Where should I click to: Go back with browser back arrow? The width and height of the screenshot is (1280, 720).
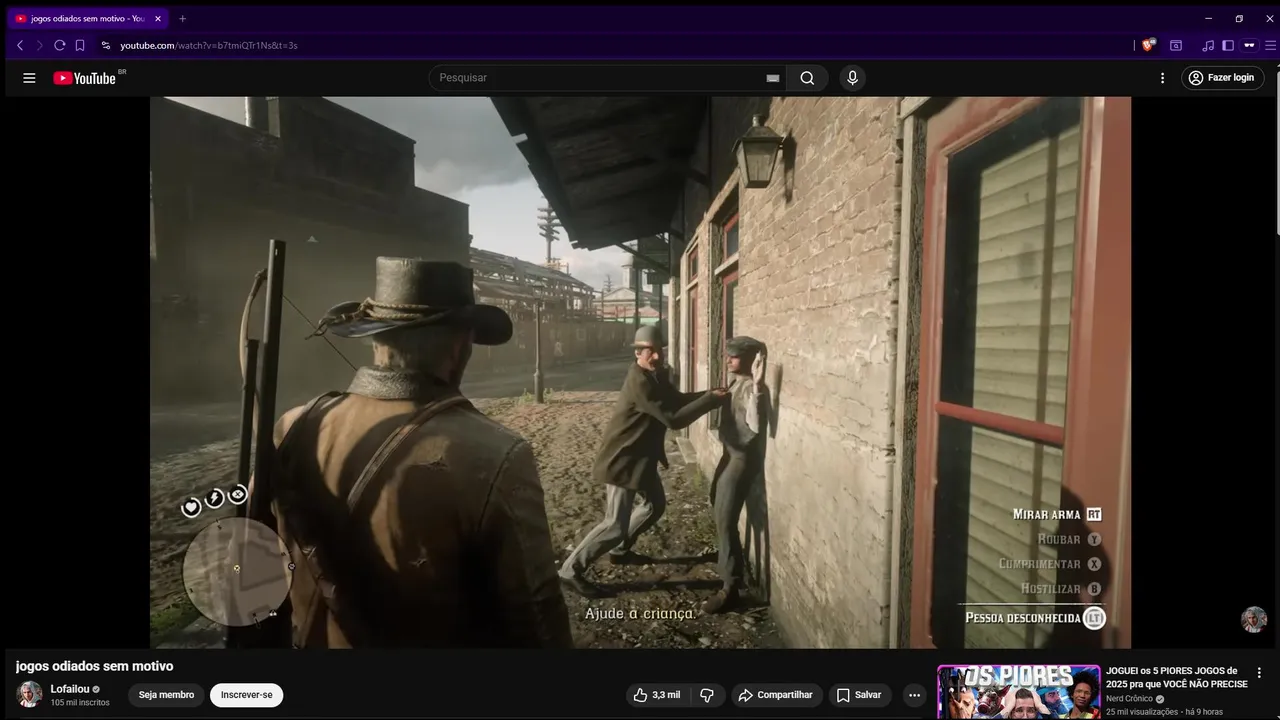tap(20, 45)
